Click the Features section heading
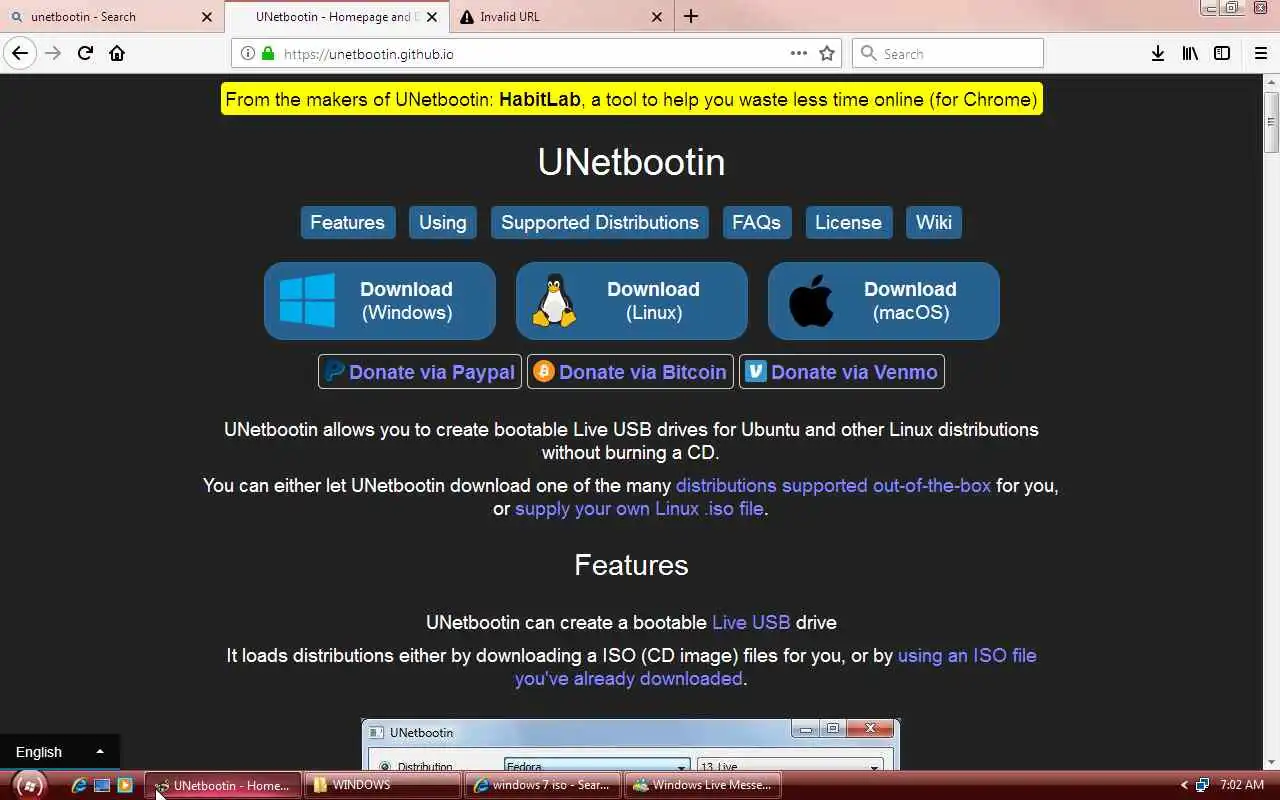The height and width of the screenshot is (800, 1280). [631, 565]
